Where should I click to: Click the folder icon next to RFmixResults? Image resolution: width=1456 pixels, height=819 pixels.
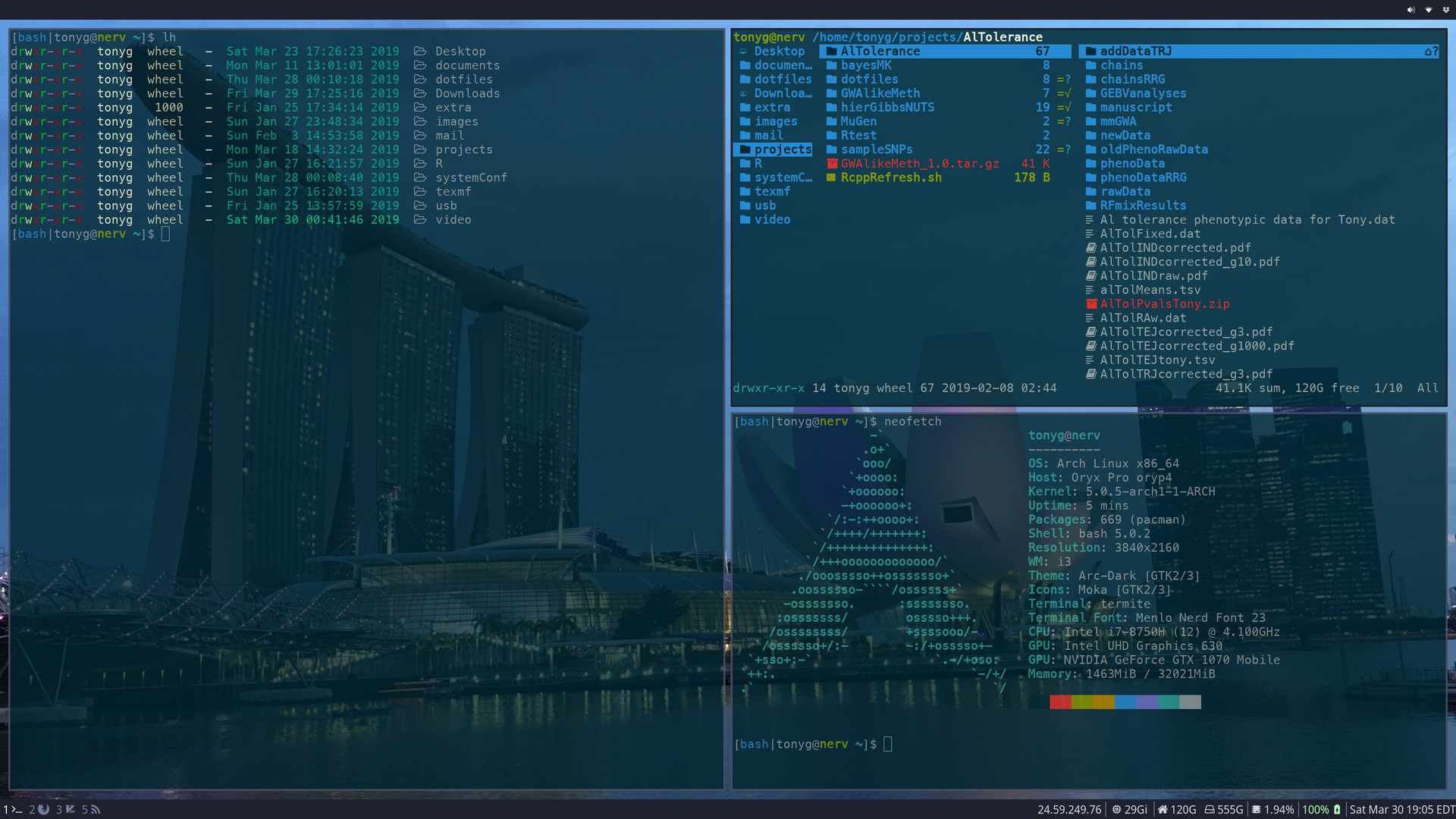click(1090, 206)
